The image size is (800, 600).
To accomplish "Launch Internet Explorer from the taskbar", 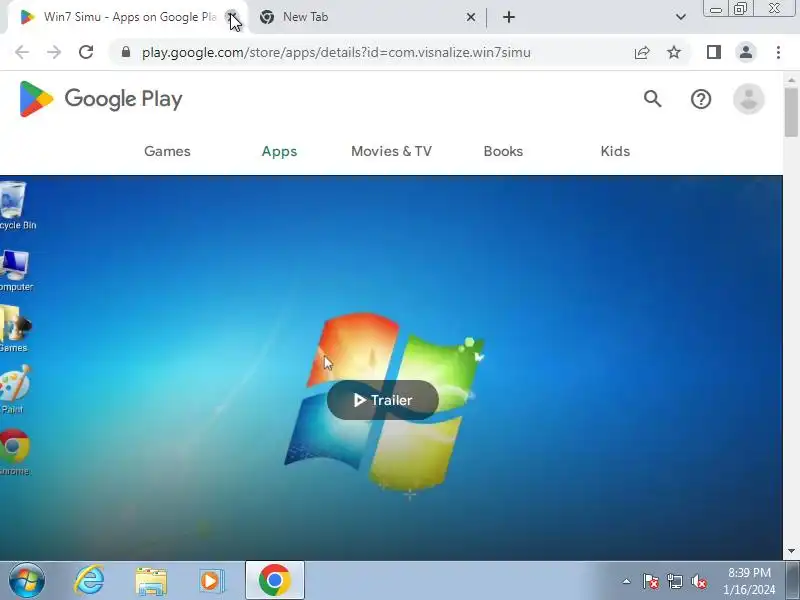I will click(89, 581).
